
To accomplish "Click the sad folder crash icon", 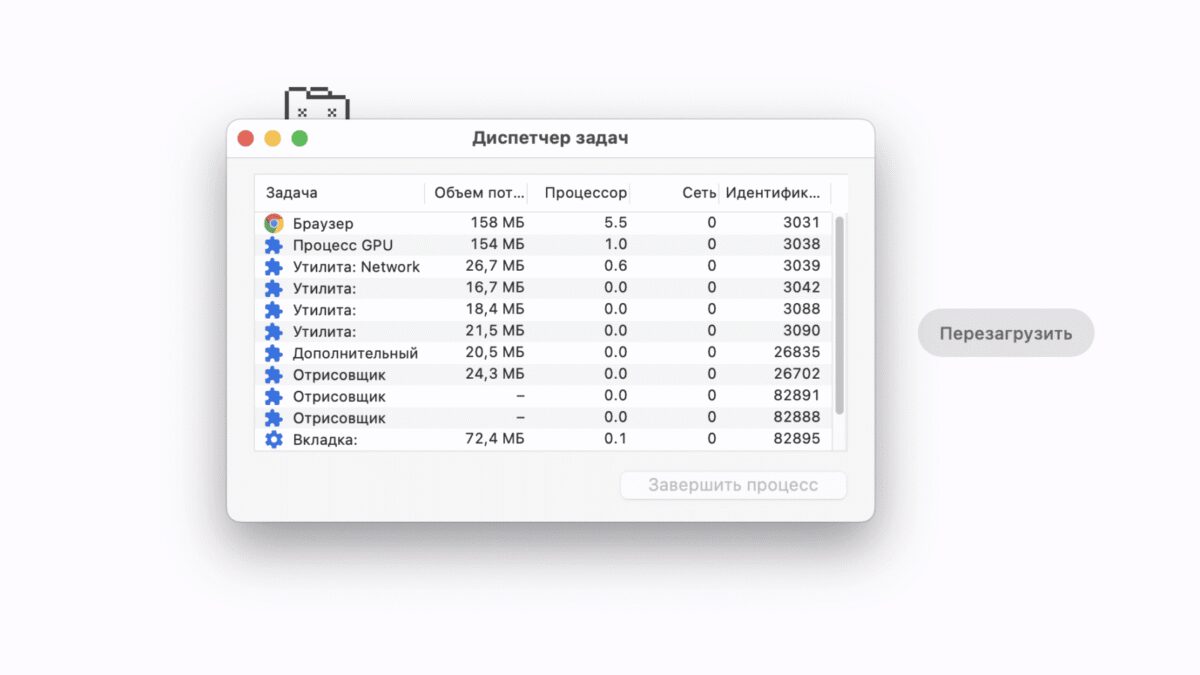I will pos(316,105).
